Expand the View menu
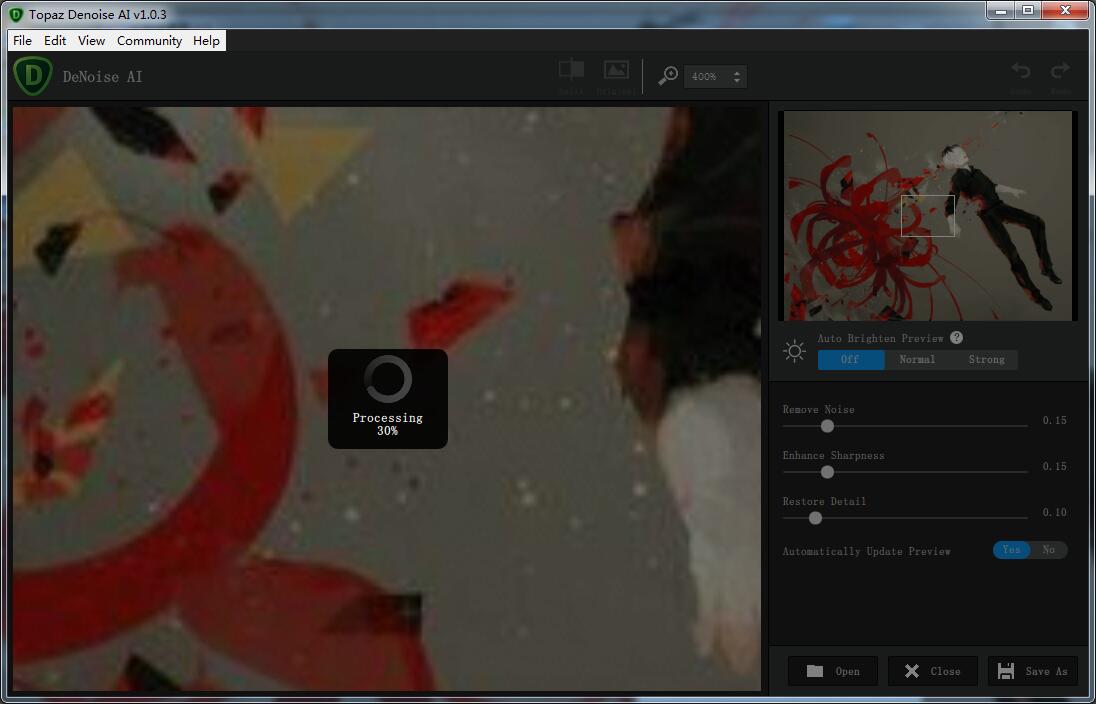The image size is (1096, 704). [91, 41]
